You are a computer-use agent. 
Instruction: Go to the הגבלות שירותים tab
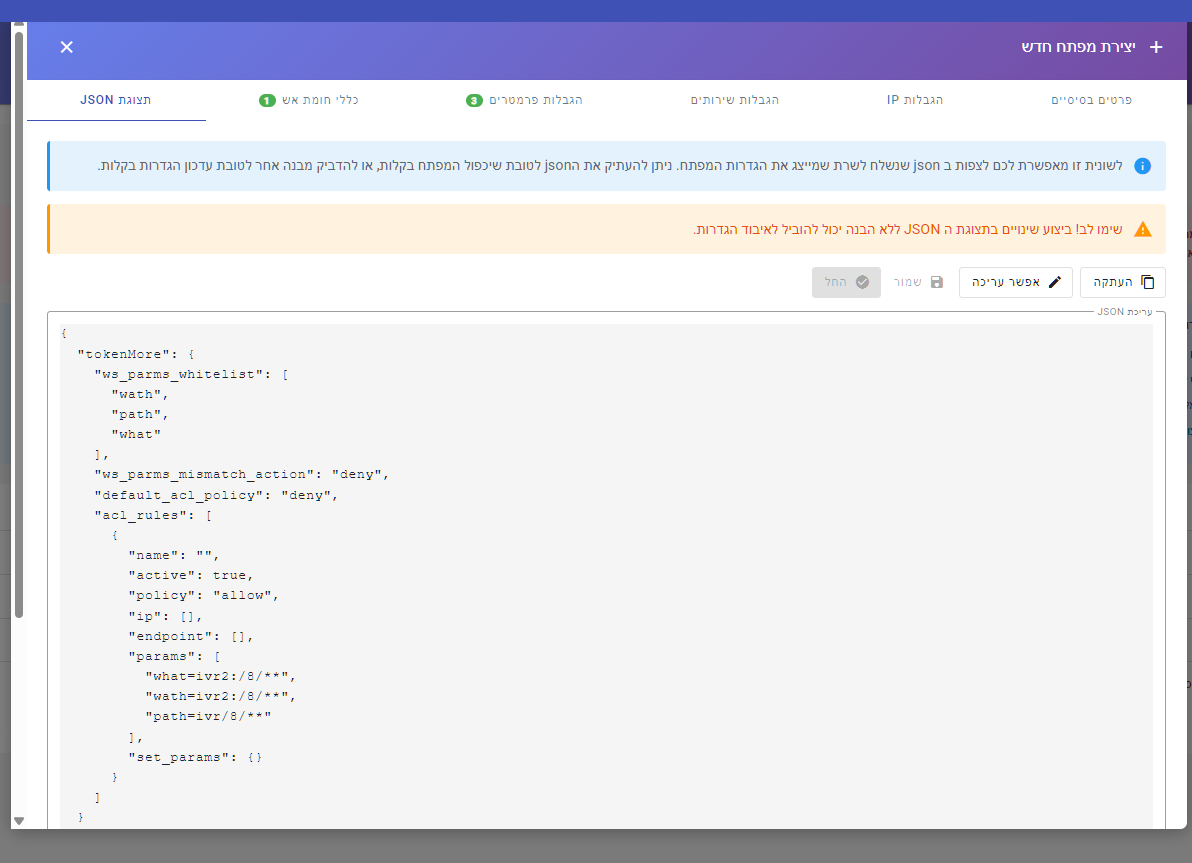pos(735,100)
